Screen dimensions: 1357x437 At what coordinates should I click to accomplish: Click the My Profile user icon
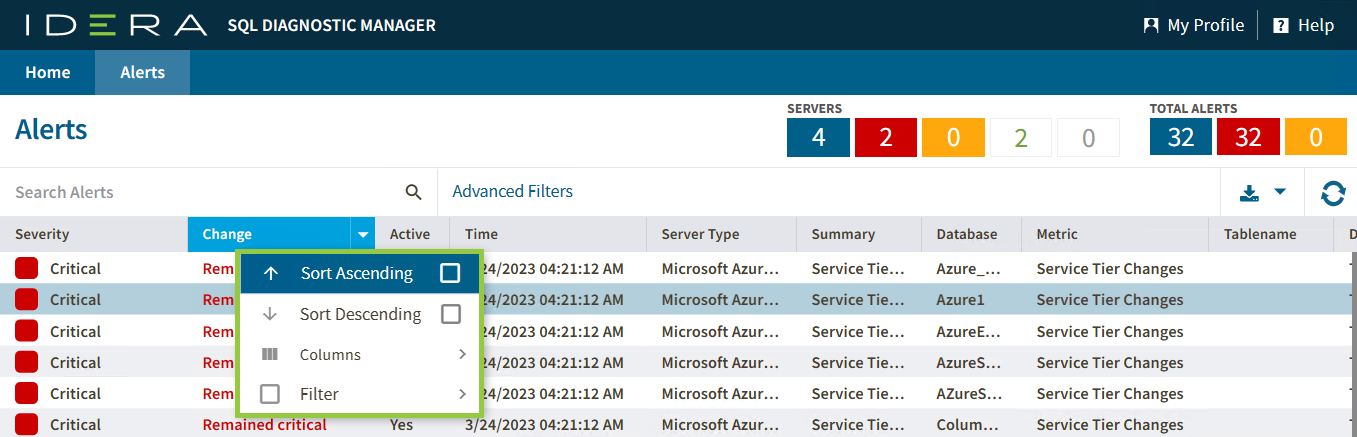pyautogui.click(x=1151, y=25)
